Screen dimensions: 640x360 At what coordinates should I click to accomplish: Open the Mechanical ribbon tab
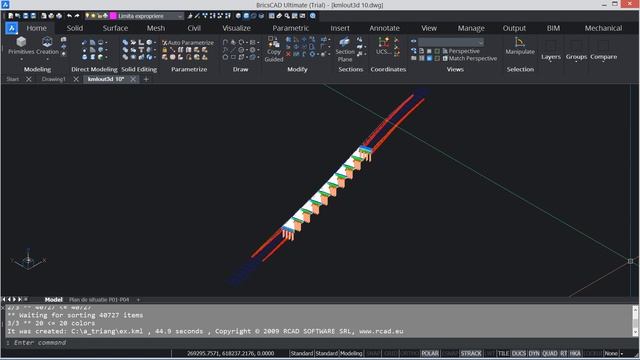pos(603,28)
